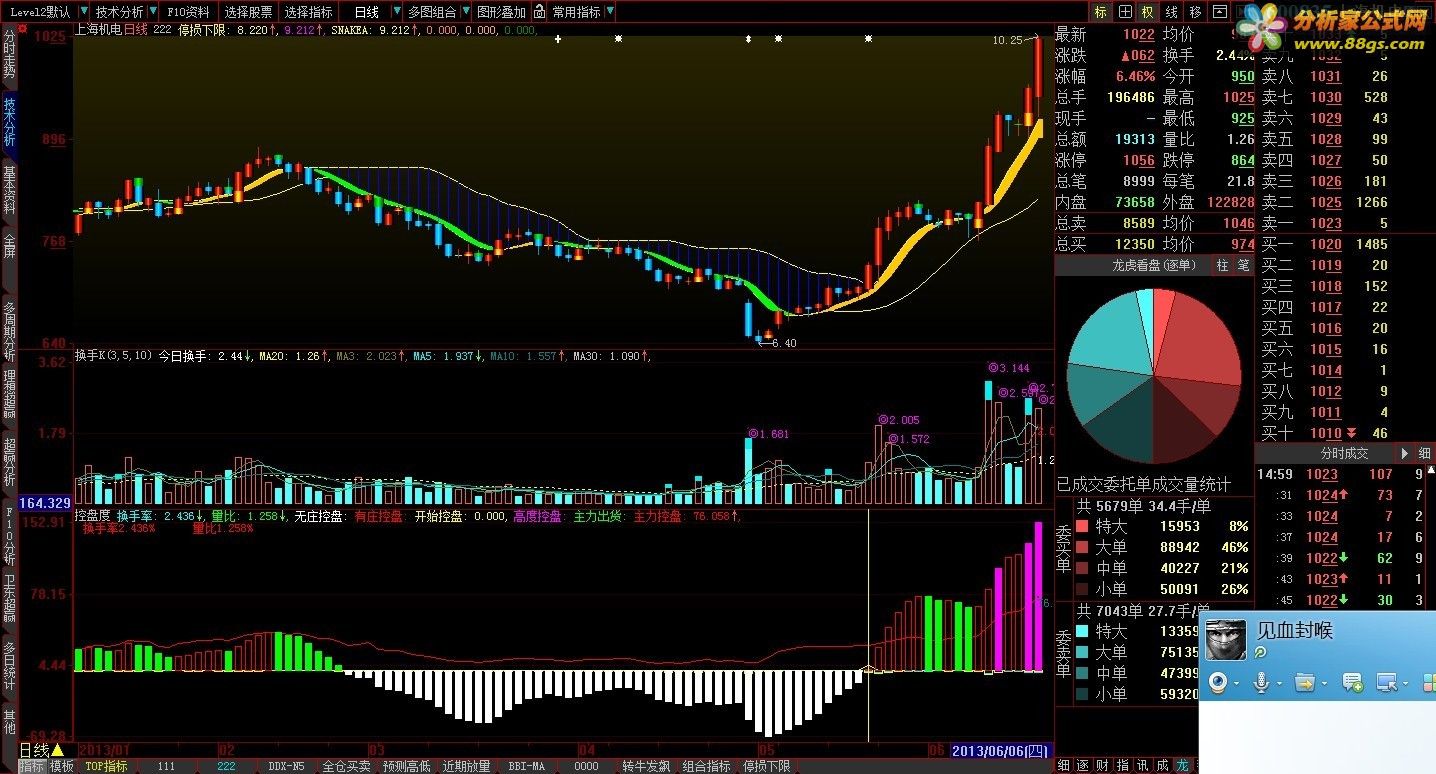Open the F10资料 button
This screenshot has width=1436, height=774.
pyautogui.click(x=188, y=12)
